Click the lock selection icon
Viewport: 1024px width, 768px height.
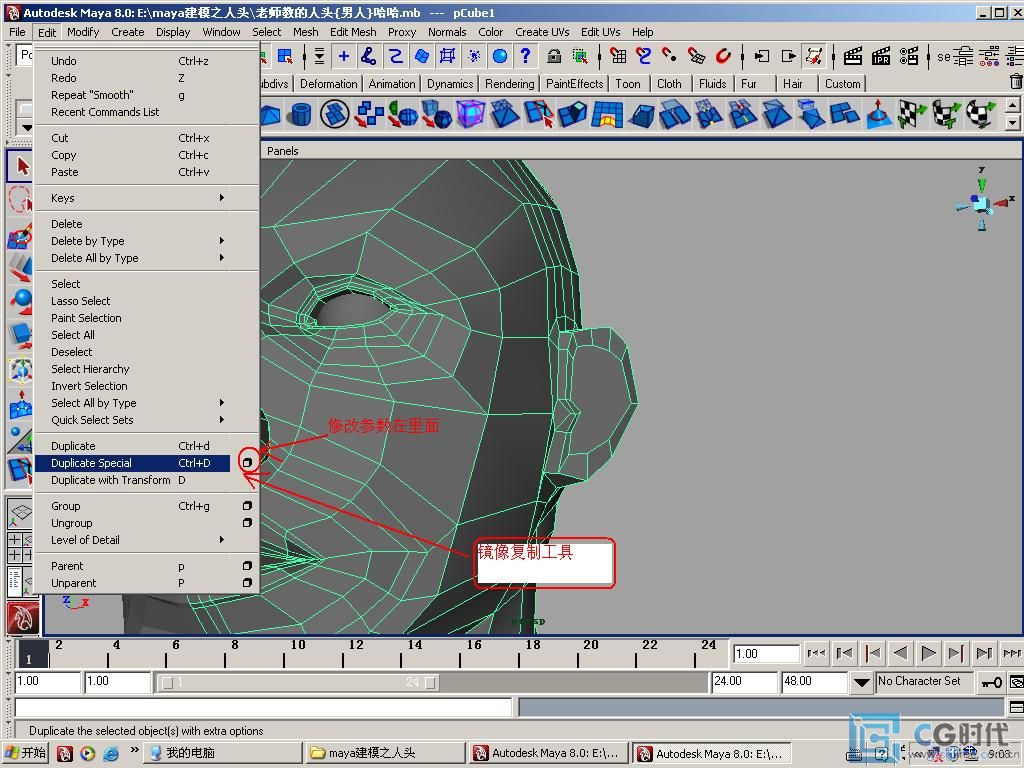coord(554,56)
